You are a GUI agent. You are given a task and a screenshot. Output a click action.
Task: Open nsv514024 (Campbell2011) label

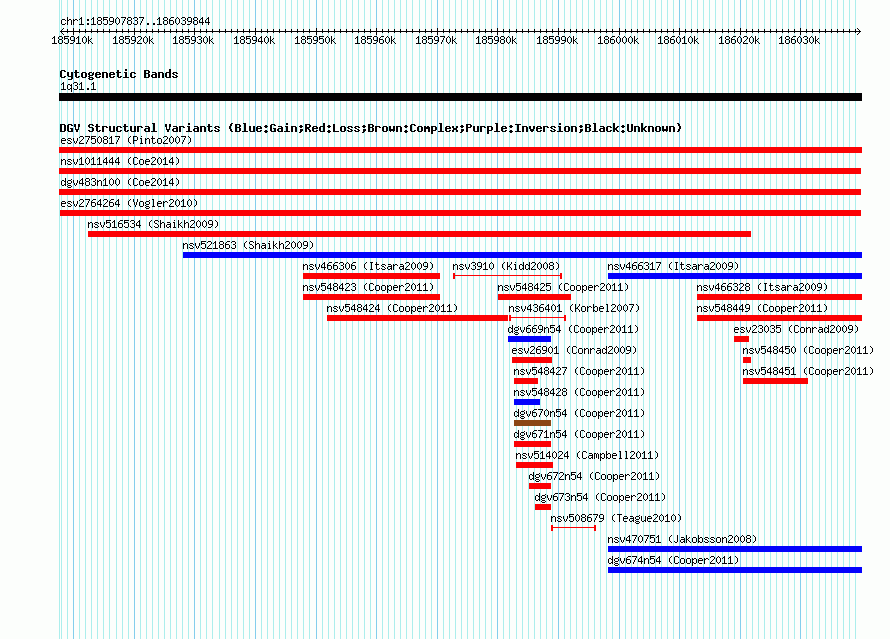pyautogui.click(x=587, y=455)
